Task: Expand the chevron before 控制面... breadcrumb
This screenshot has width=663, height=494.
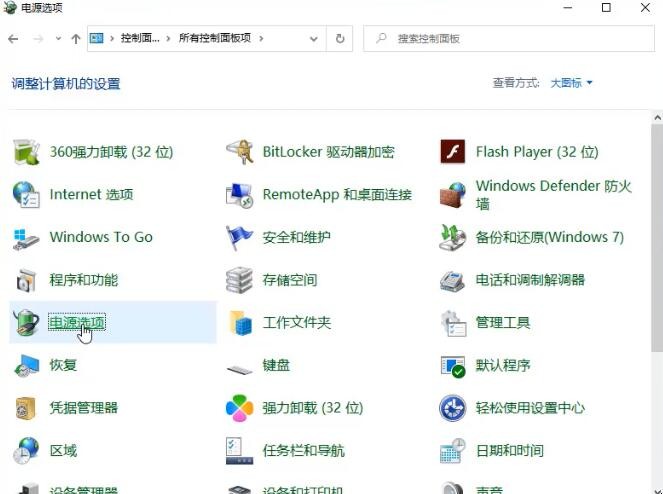Action: (112, 38)
